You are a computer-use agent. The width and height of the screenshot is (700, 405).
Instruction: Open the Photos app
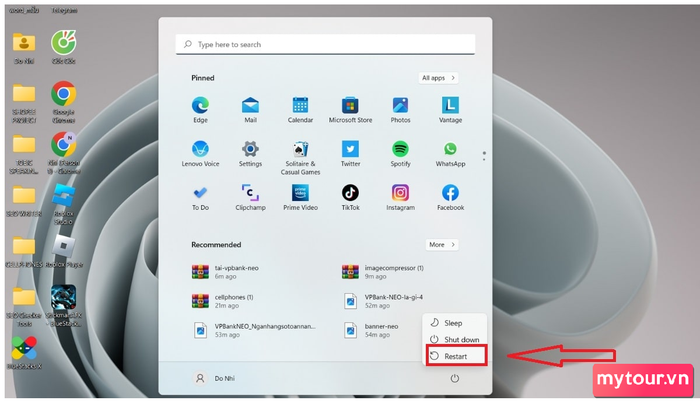coord(400,109)
